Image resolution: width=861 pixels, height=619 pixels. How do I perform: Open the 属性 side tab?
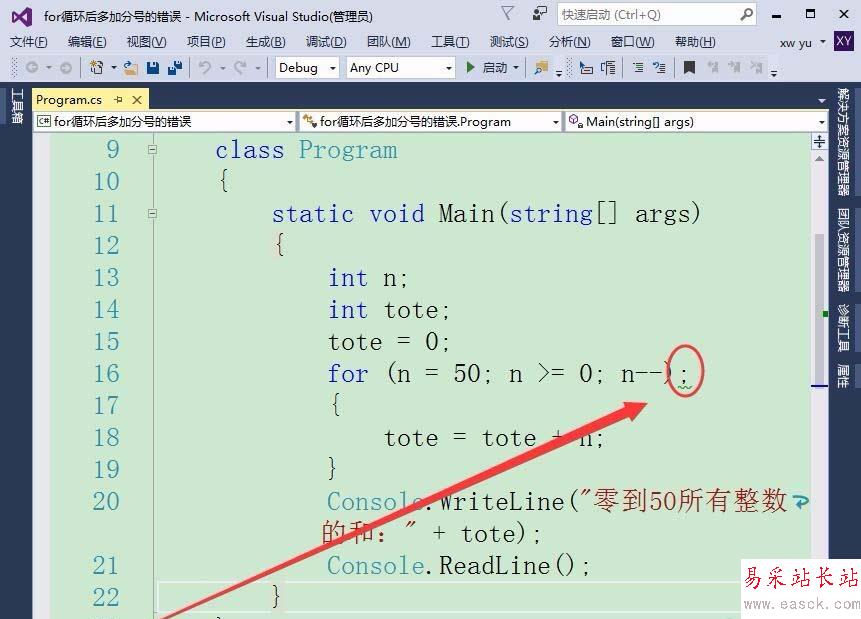coord(843,376)
